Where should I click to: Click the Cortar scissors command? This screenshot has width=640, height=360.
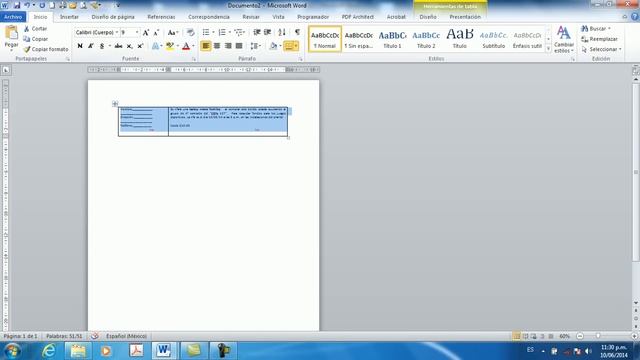[x=36, y=29]
